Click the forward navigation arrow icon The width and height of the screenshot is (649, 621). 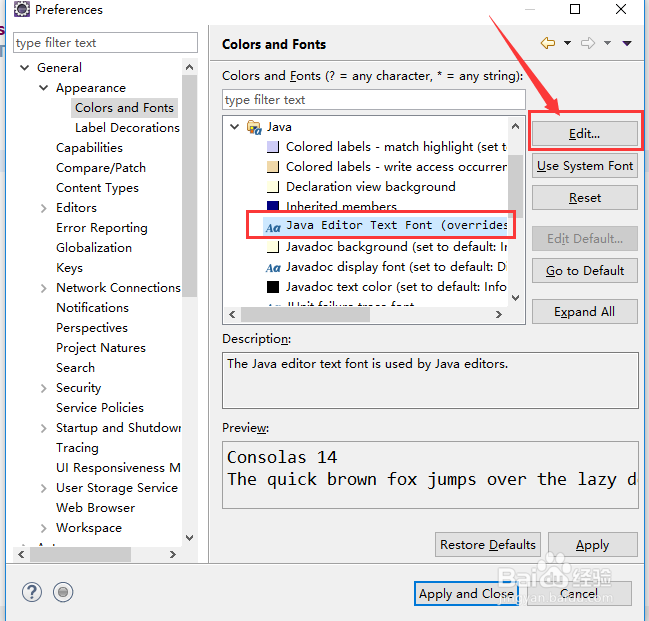click(x=588, y=43)
